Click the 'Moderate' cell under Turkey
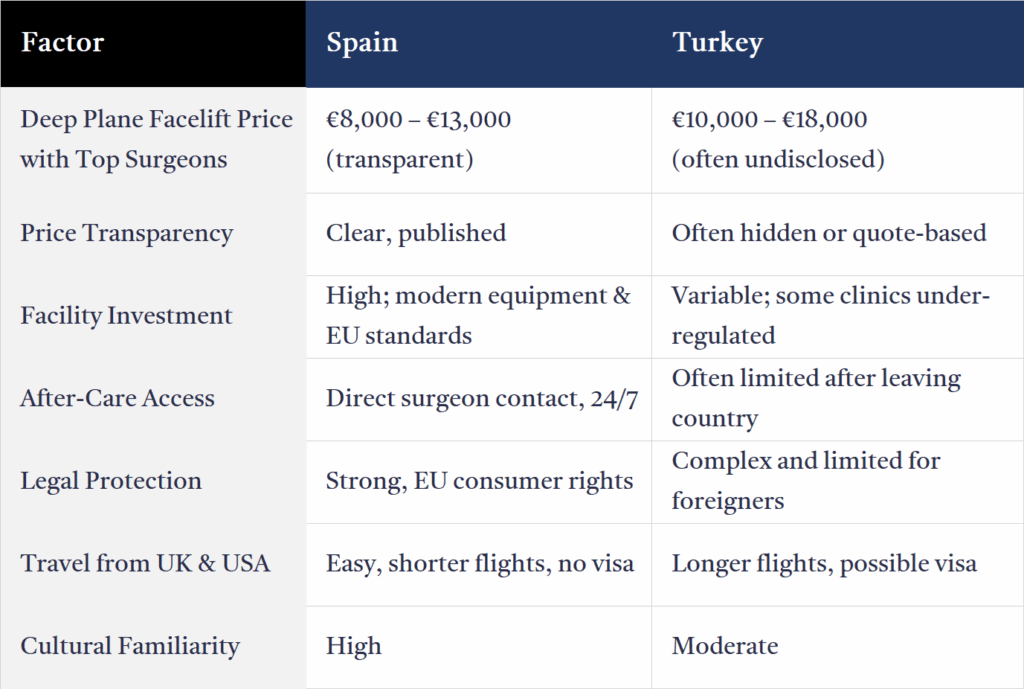The image size is (1024, 689). click(725, 646)
